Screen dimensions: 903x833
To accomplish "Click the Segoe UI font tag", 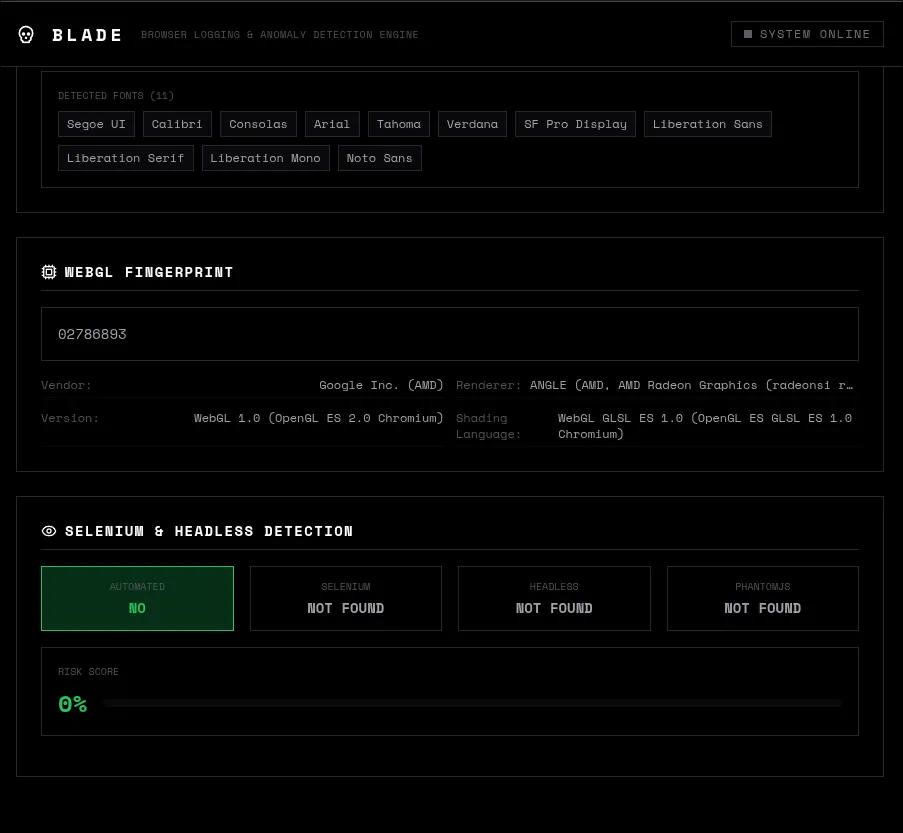I will pos(96,124).
